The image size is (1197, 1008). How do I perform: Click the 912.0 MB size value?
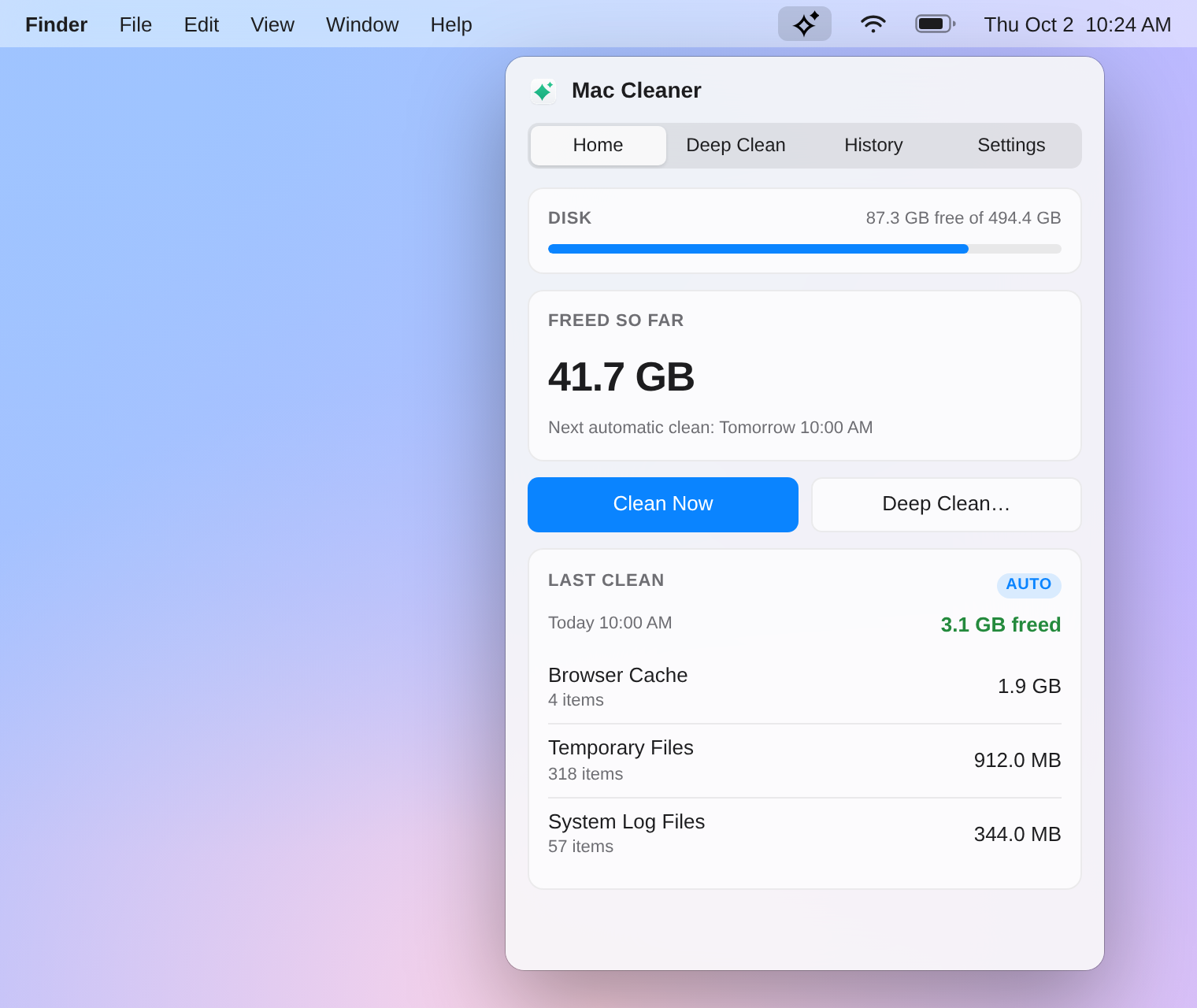click(1017, 761)
